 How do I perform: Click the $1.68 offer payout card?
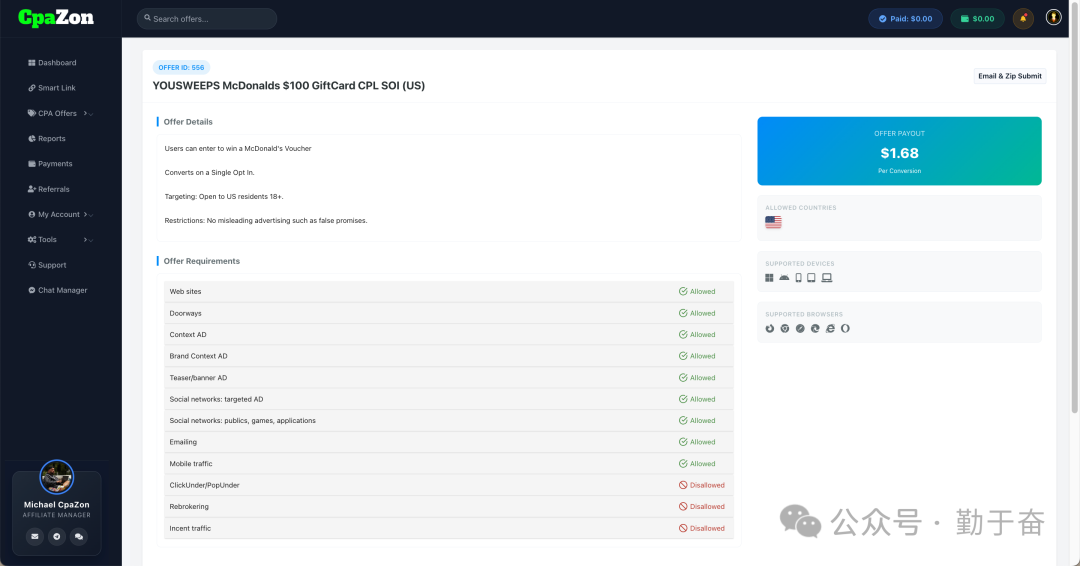click(899, 151)
